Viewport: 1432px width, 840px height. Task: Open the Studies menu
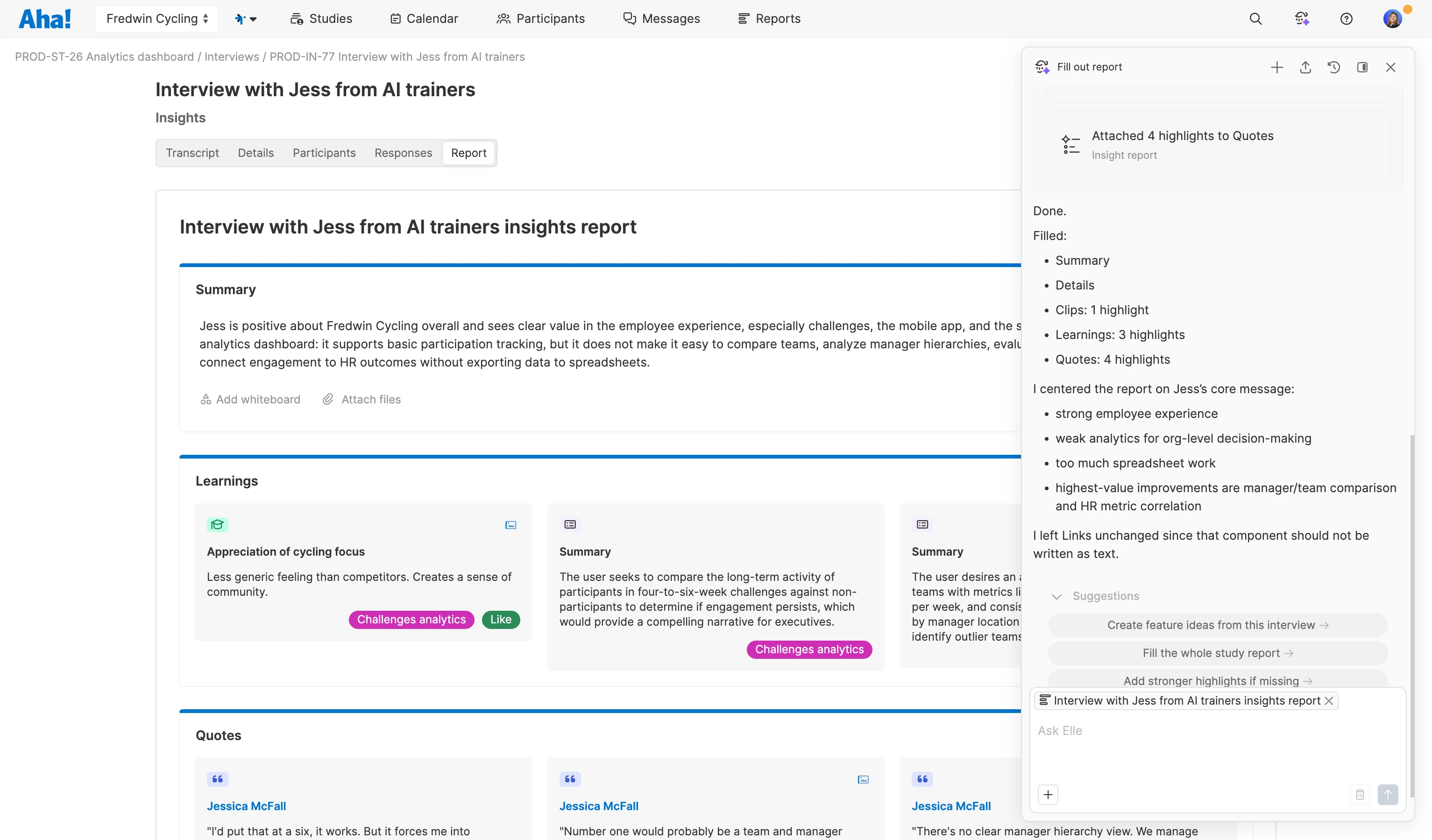[x=321, y=19]
